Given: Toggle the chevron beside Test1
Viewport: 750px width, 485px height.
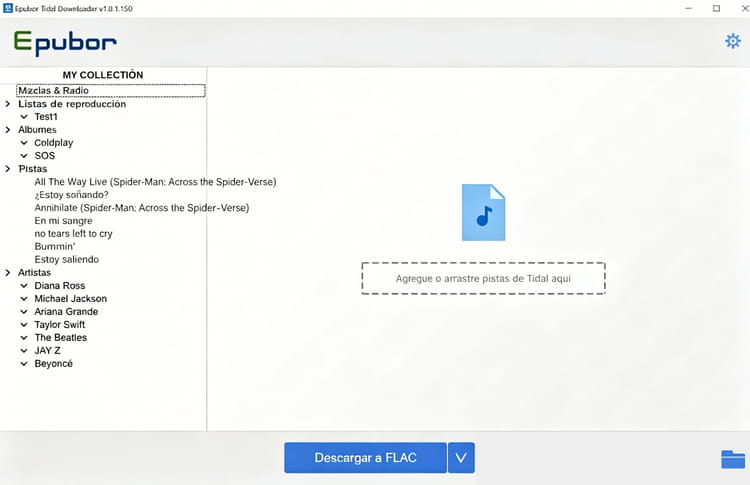Looking at the screenshot, I should click(24, 117).
